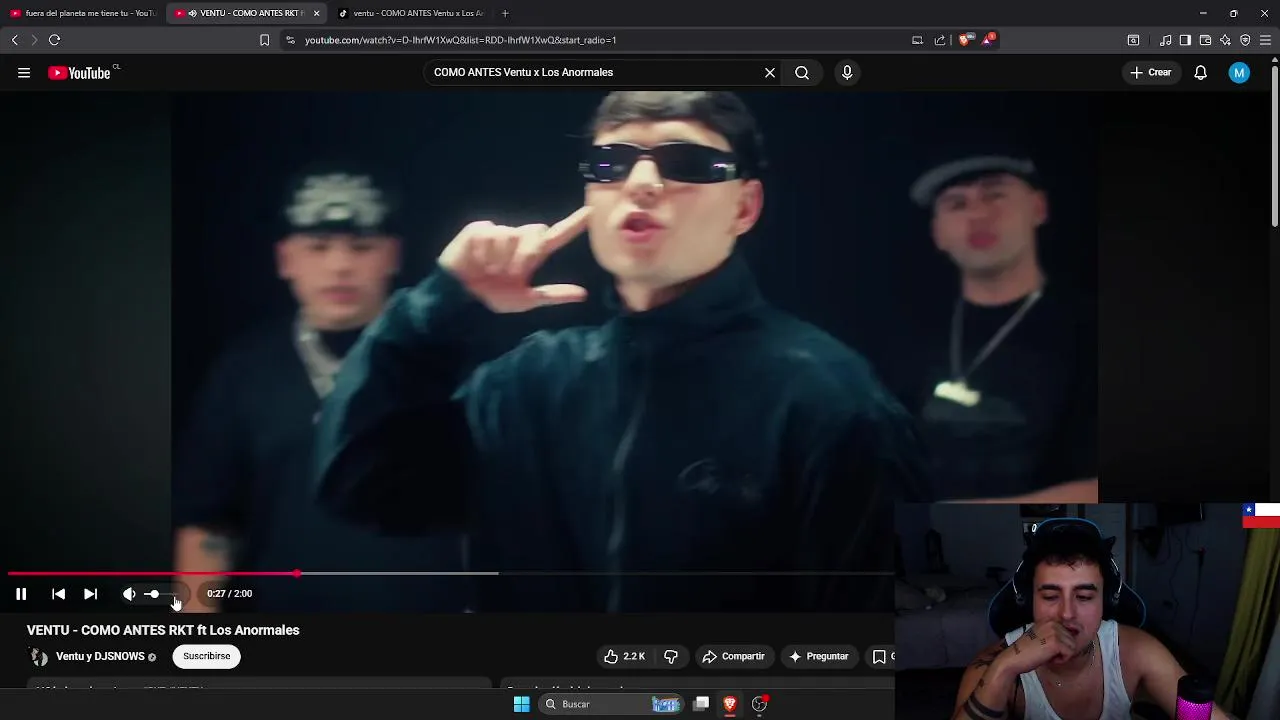Open the browser main menu
Screen dimensions: 1280x720
pyautogui.click(x=1265, y=40)
